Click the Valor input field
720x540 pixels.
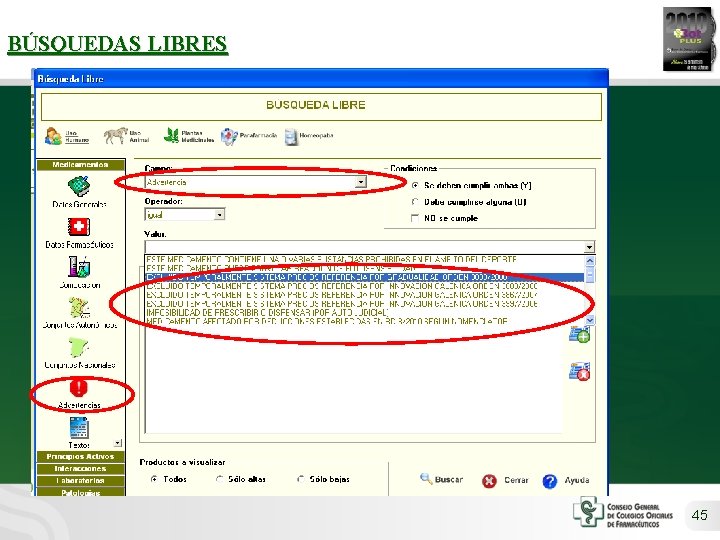pos(364,248)
